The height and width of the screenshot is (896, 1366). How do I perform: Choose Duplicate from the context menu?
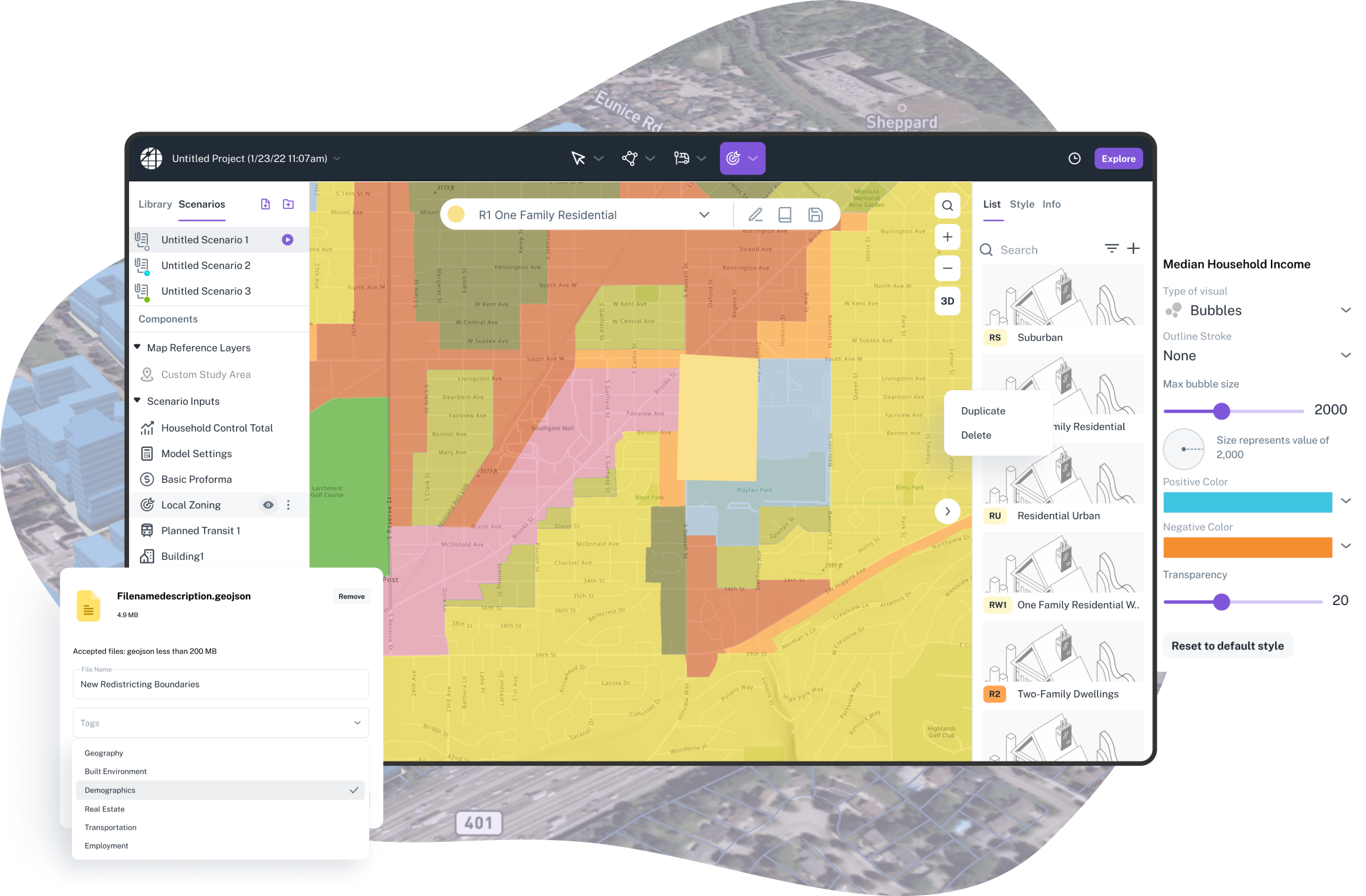(x=983, y=410)
